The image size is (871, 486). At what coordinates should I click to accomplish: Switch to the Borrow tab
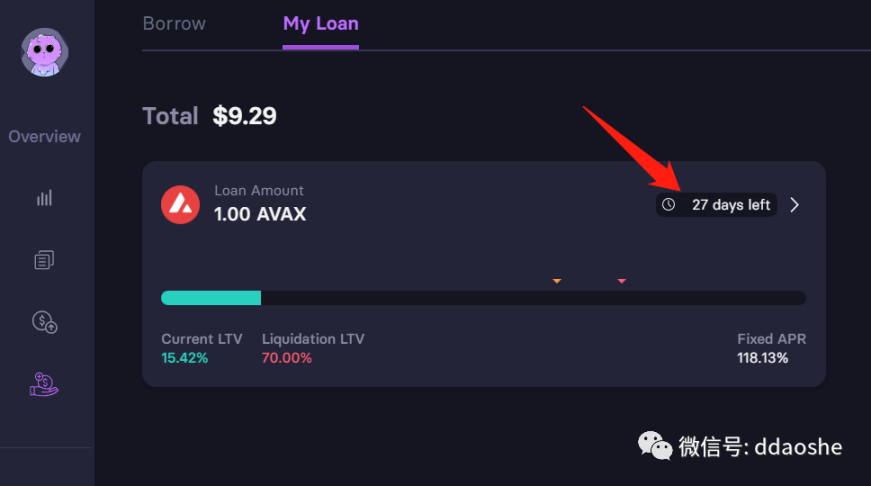pyautogui.click(x=173, y=23)
